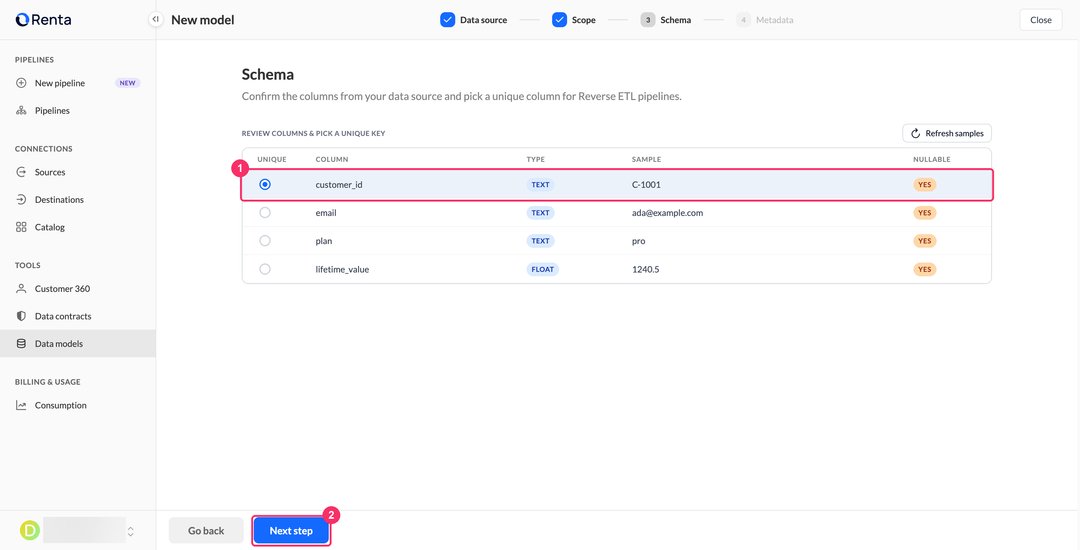
Task: Jump to the Data source step label
Action: pyautogui.click(x=484, y=20)
